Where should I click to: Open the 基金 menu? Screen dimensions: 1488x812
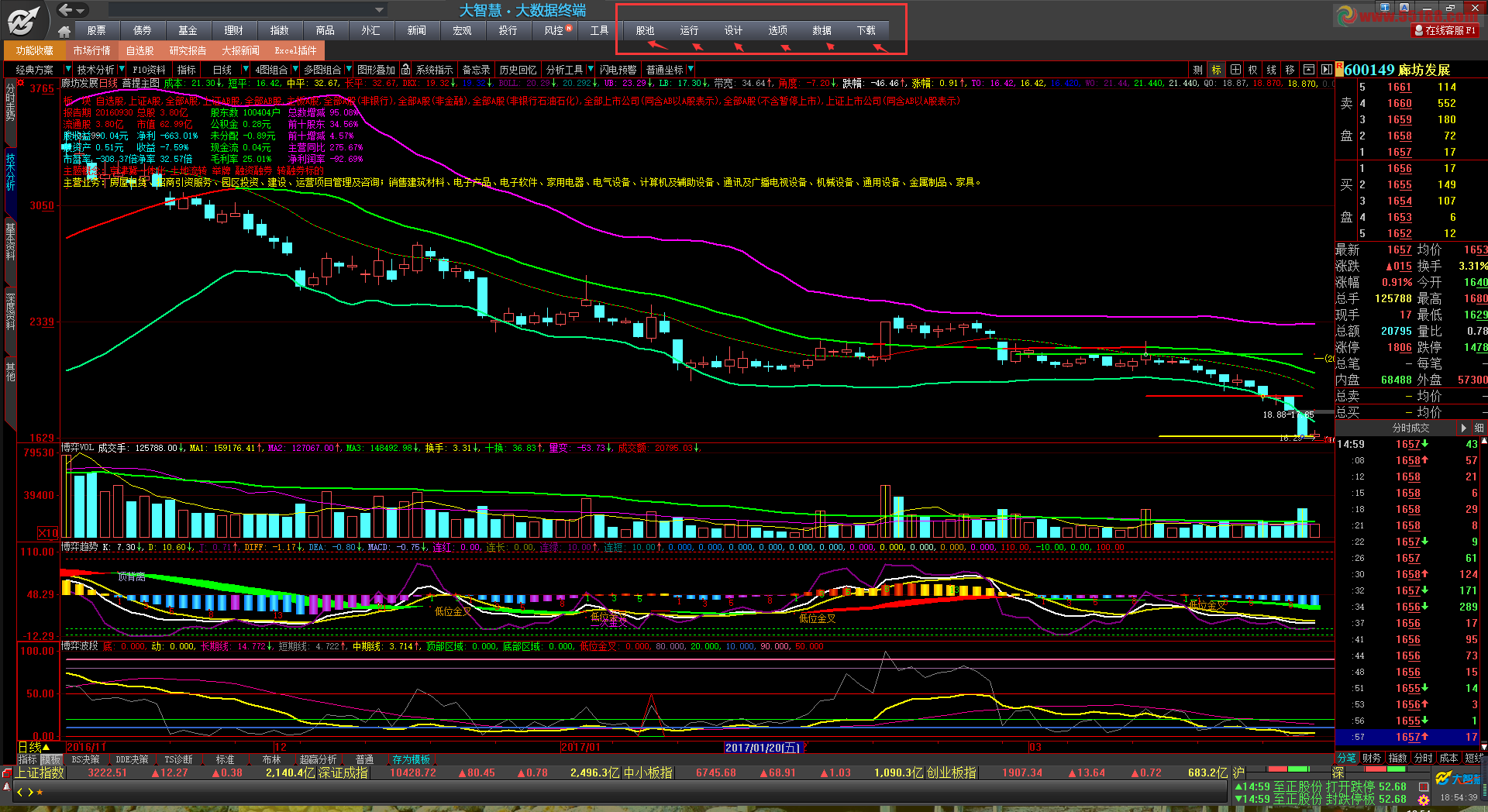click(x=188, y=31)
